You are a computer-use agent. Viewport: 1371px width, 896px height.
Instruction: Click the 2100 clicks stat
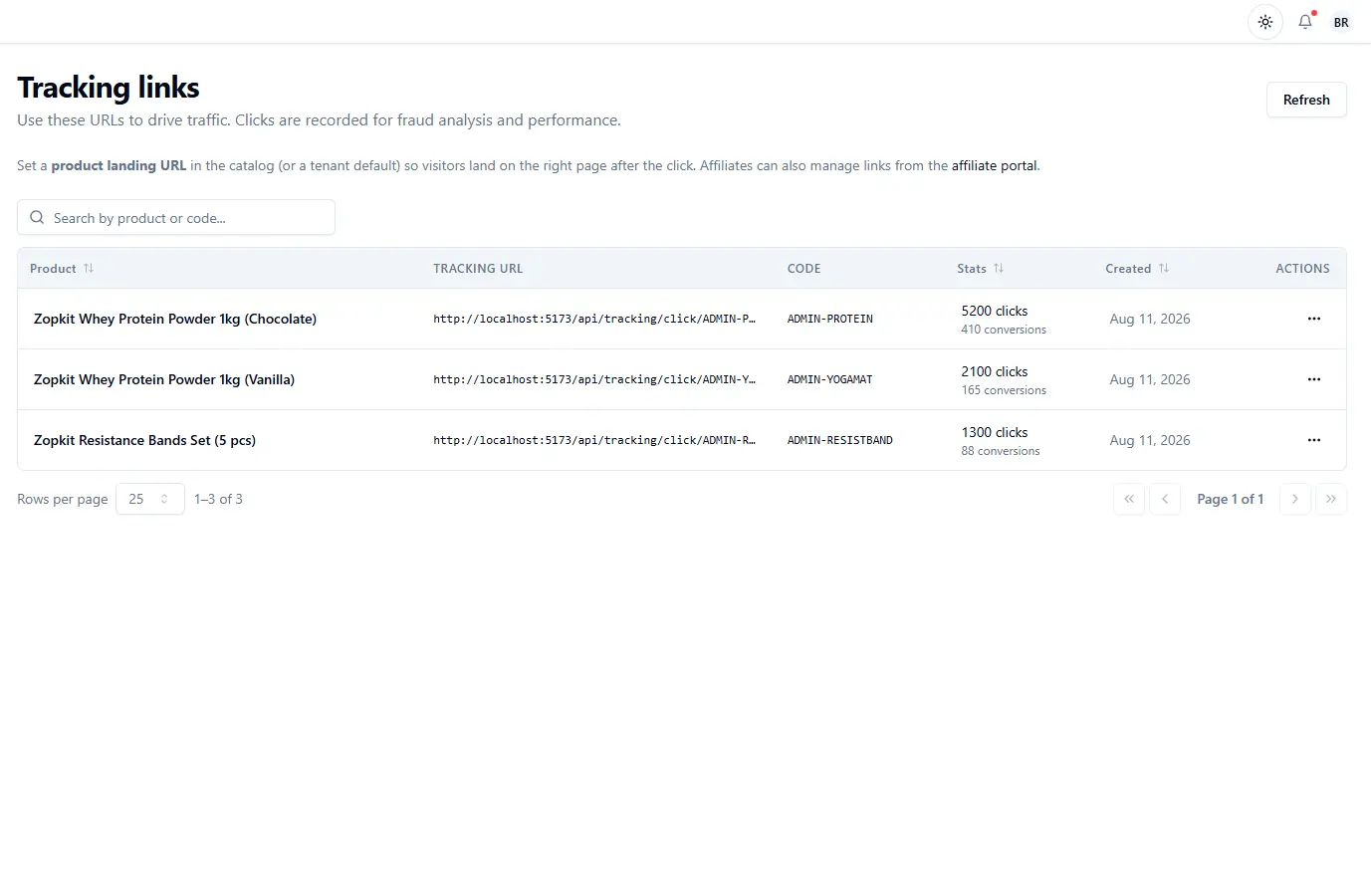click(x=995, y=371)
